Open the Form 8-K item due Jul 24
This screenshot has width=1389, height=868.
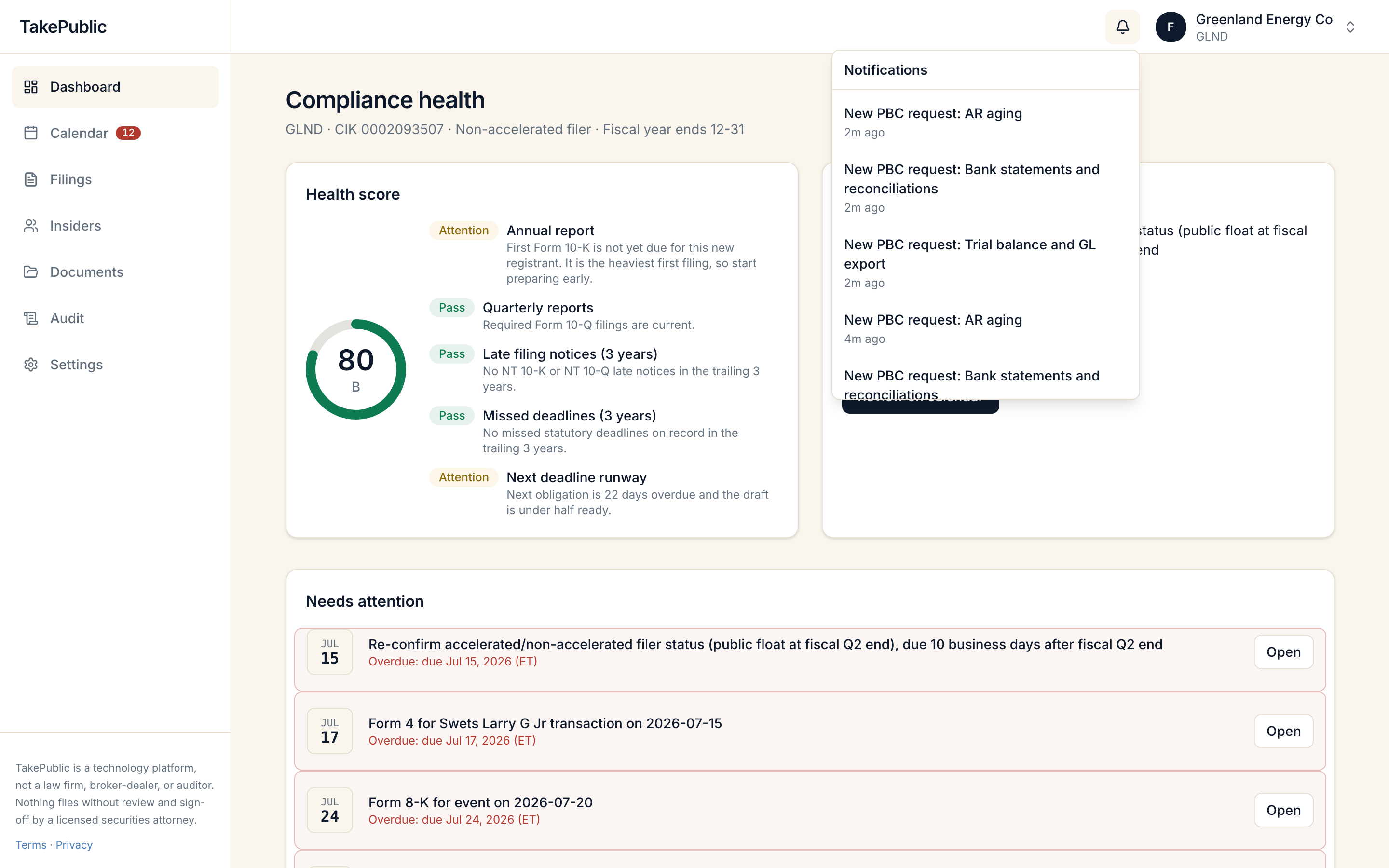click(1283, 810)
